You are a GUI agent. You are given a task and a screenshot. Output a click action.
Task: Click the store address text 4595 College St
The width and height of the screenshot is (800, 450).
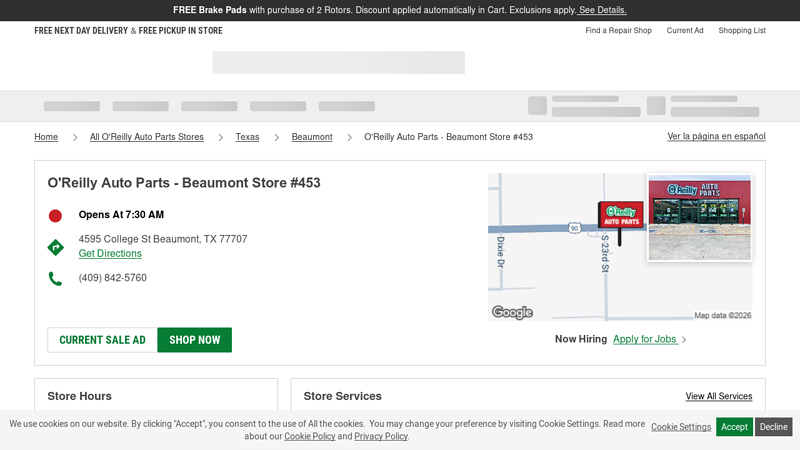point(163,239)
